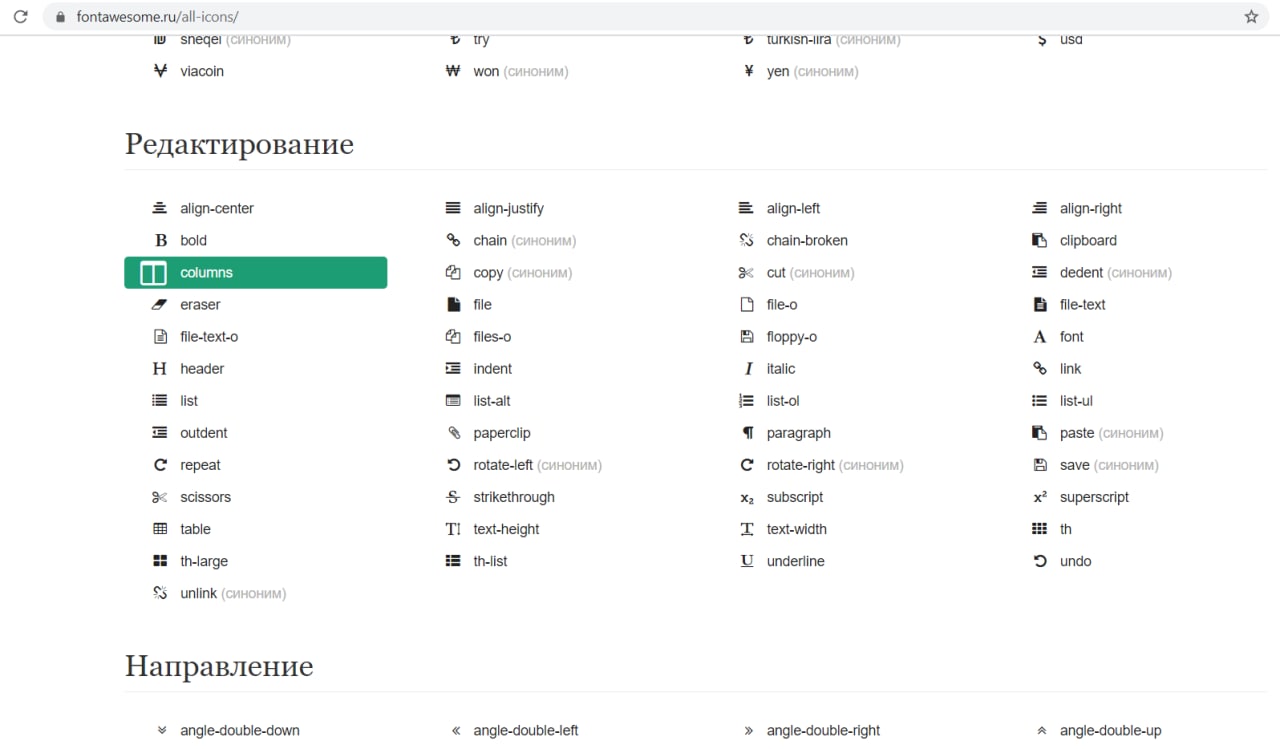Image resolution: width=1280 pixels, height=749 pixels.
Task: Open the angle-double-up link
Action: point(1111,731)
